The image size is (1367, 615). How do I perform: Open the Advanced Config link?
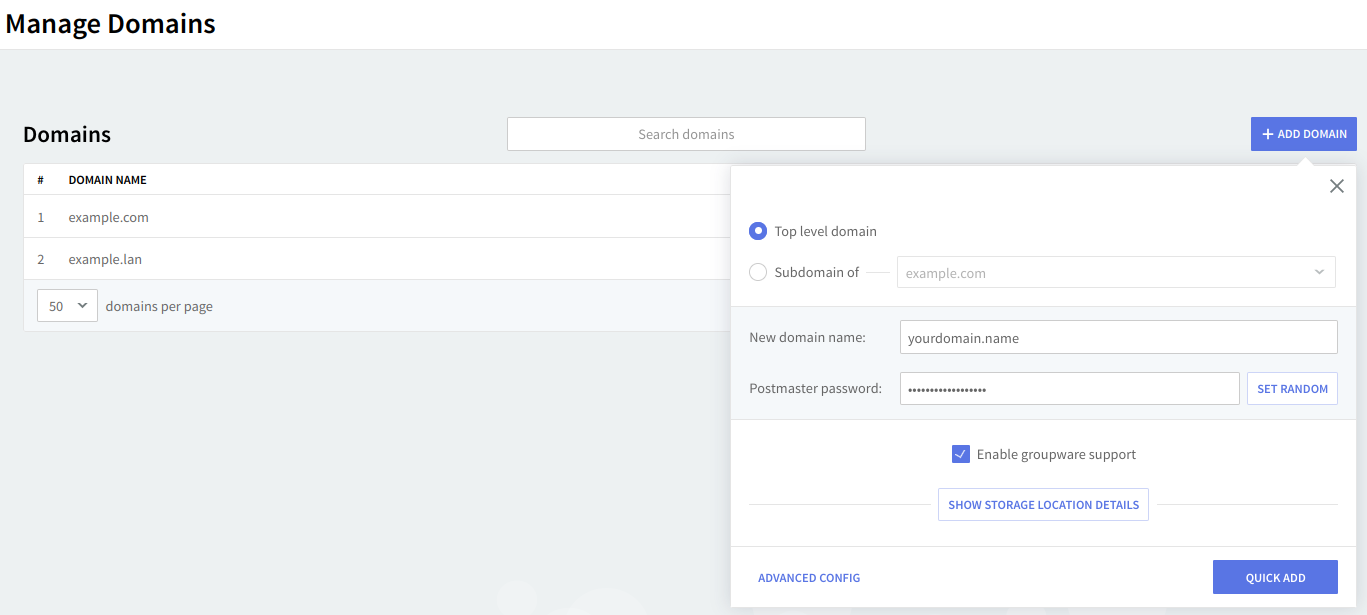coord(808,578)
